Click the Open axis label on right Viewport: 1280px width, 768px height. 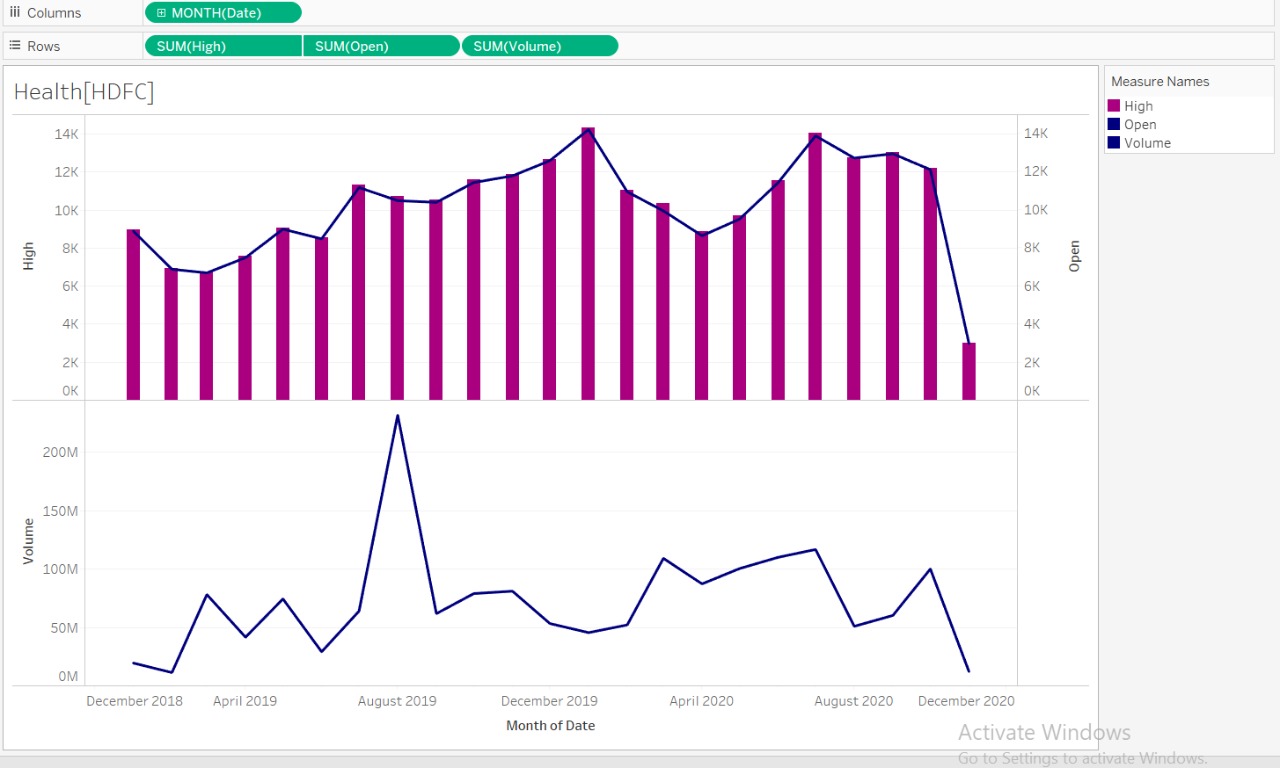(x=1075, y=256)
